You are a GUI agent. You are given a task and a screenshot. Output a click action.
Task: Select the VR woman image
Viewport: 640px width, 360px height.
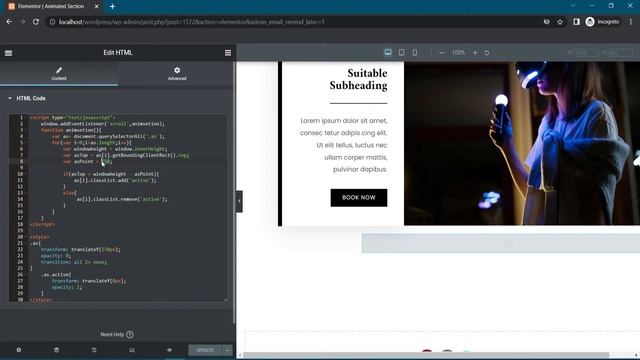coord(522,143)
